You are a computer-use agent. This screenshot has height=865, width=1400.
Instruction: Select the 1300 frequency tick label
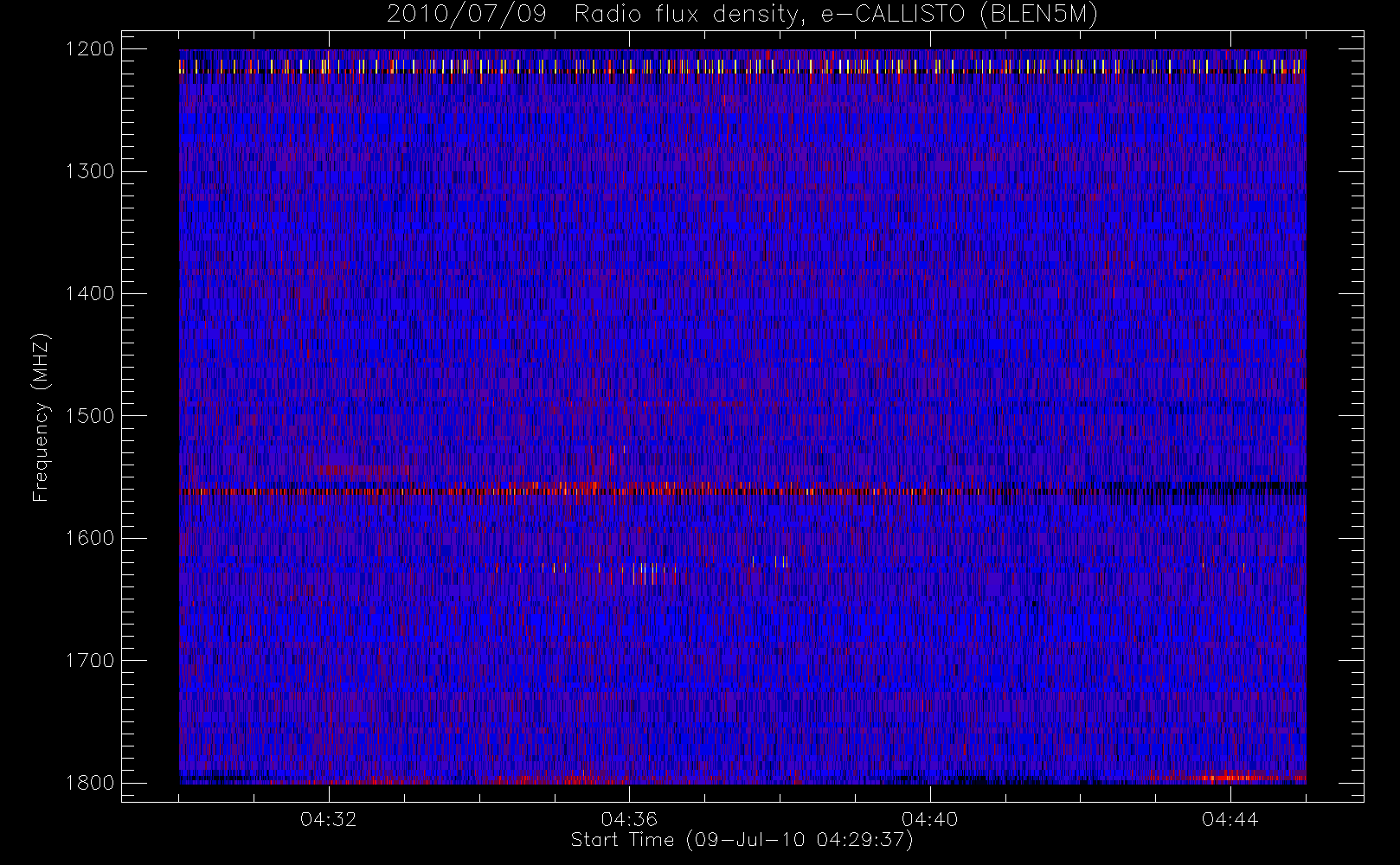click(90, 171)
